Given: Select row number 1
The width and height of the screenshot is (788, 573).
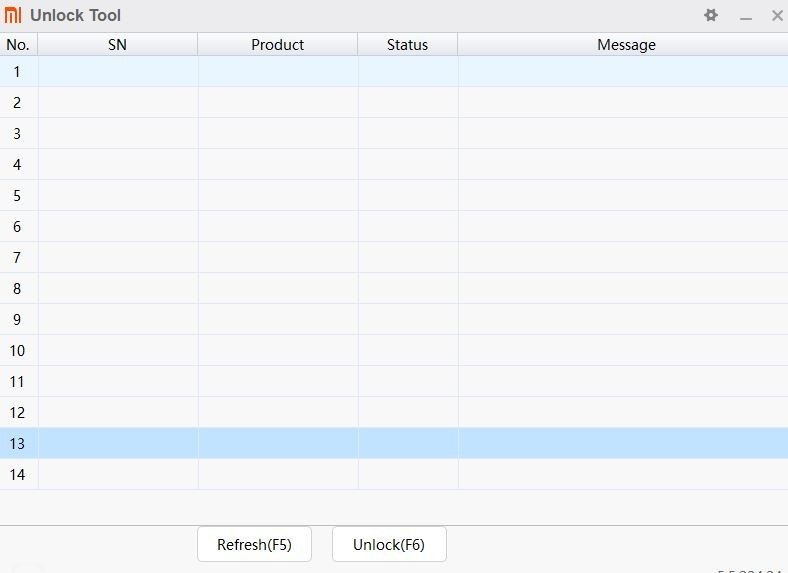Looking at the screenshot, I should [x=17, y=71].
